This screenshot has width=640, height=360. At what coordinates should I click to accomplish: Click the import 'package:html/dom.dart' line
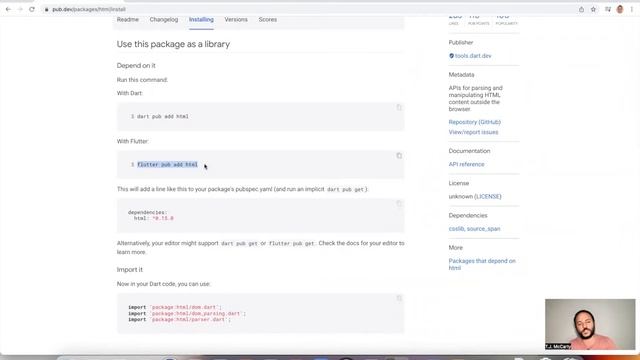(175, 307)
